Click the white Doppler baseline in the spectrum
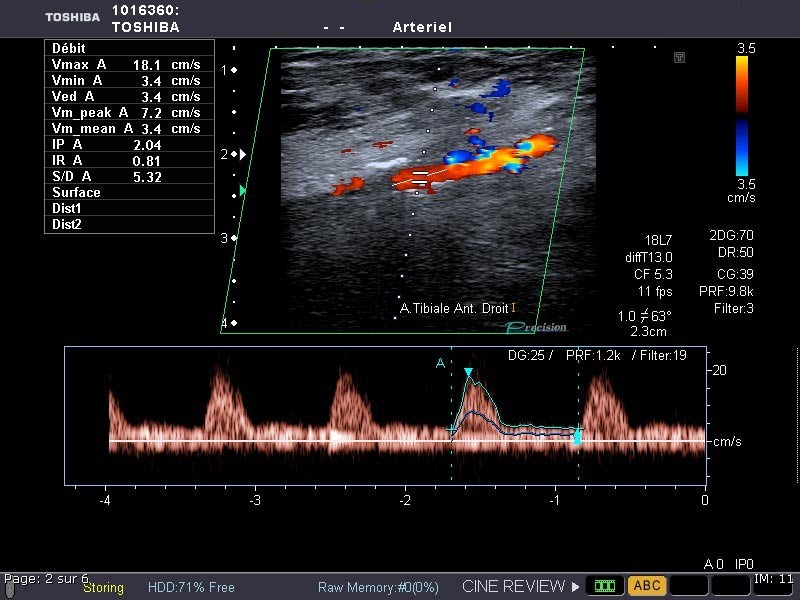This screenshot has height=600, width=800. 407,441
